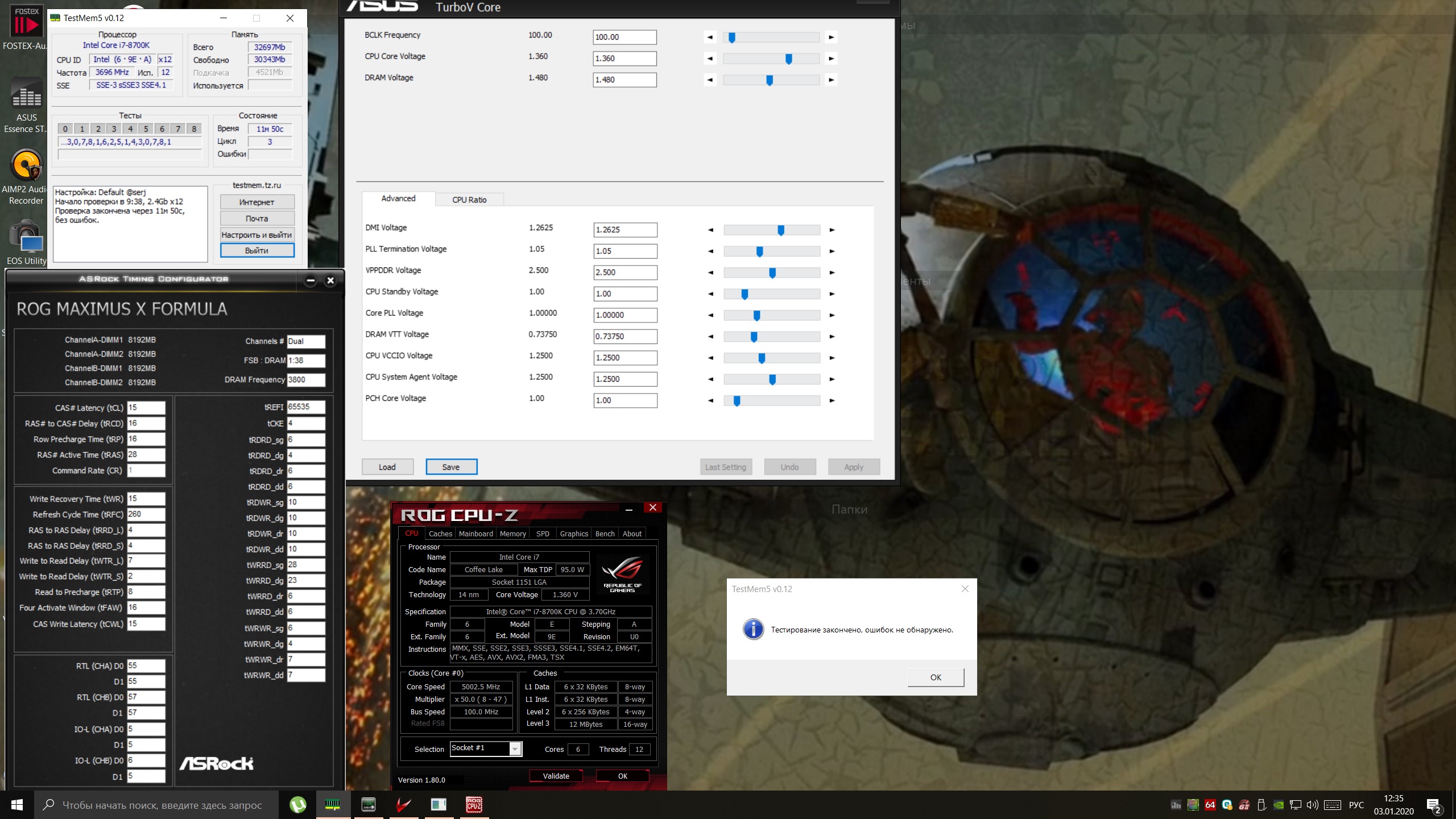Click the uTorrent taskbar icon
The height and width of the screenshot is (819, 1456).
click(297, 805)
